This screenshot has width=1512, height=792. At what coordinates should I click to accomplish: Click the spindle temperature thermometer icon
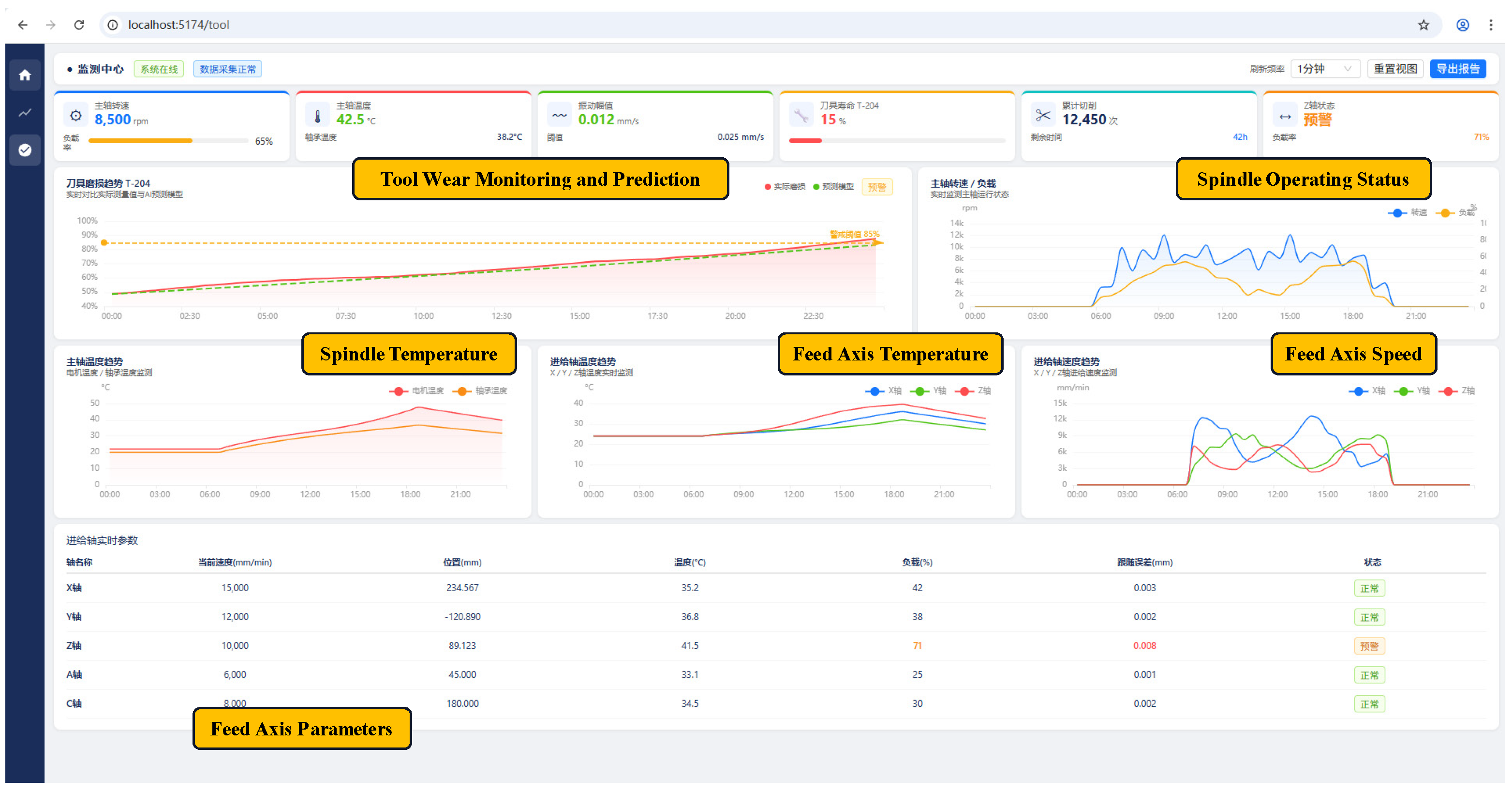(x=318, y=115)
